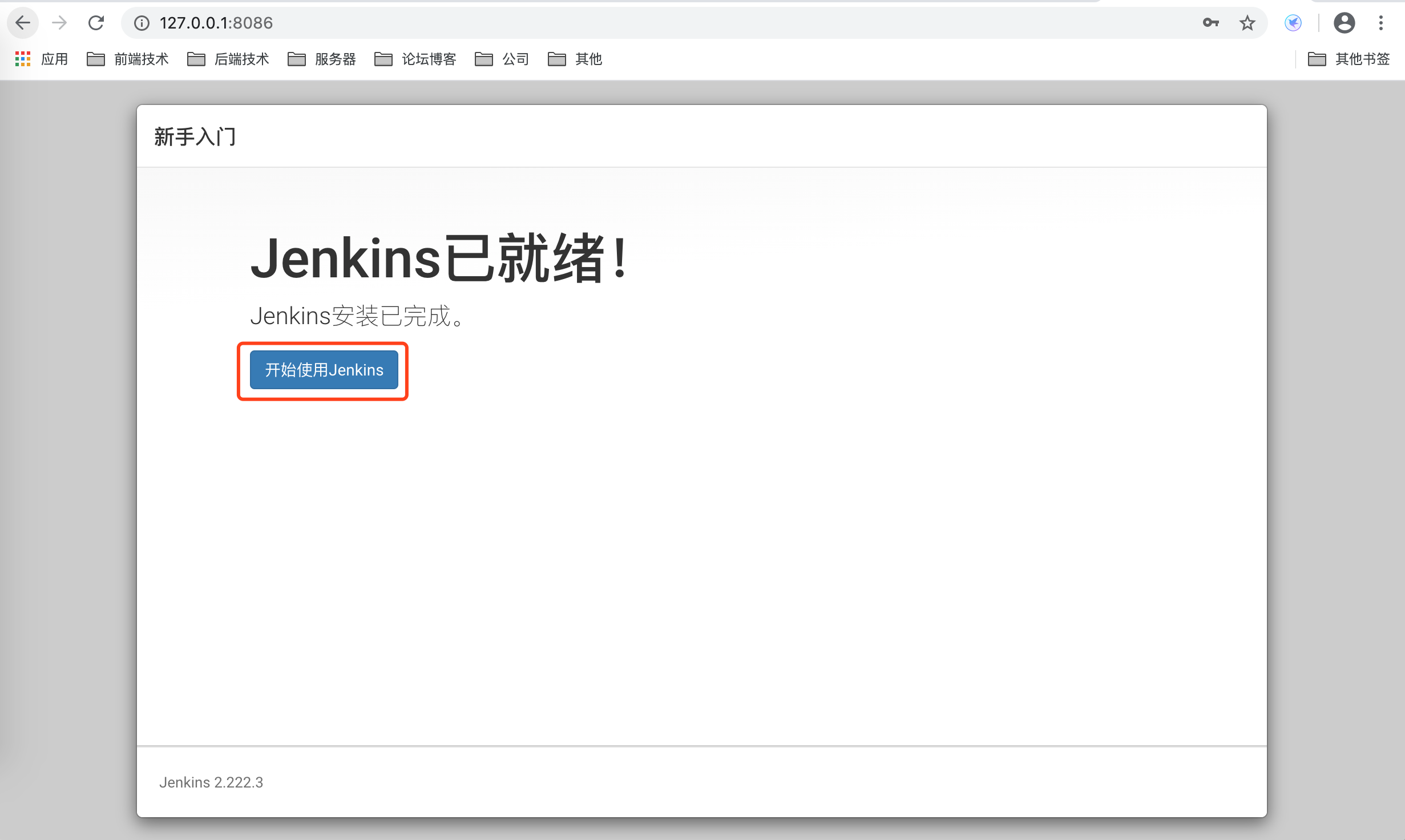Viewport: 1405px width, 840px height.
Task: Open 后端技术 bookmark folder
Action: pos(228,59)
